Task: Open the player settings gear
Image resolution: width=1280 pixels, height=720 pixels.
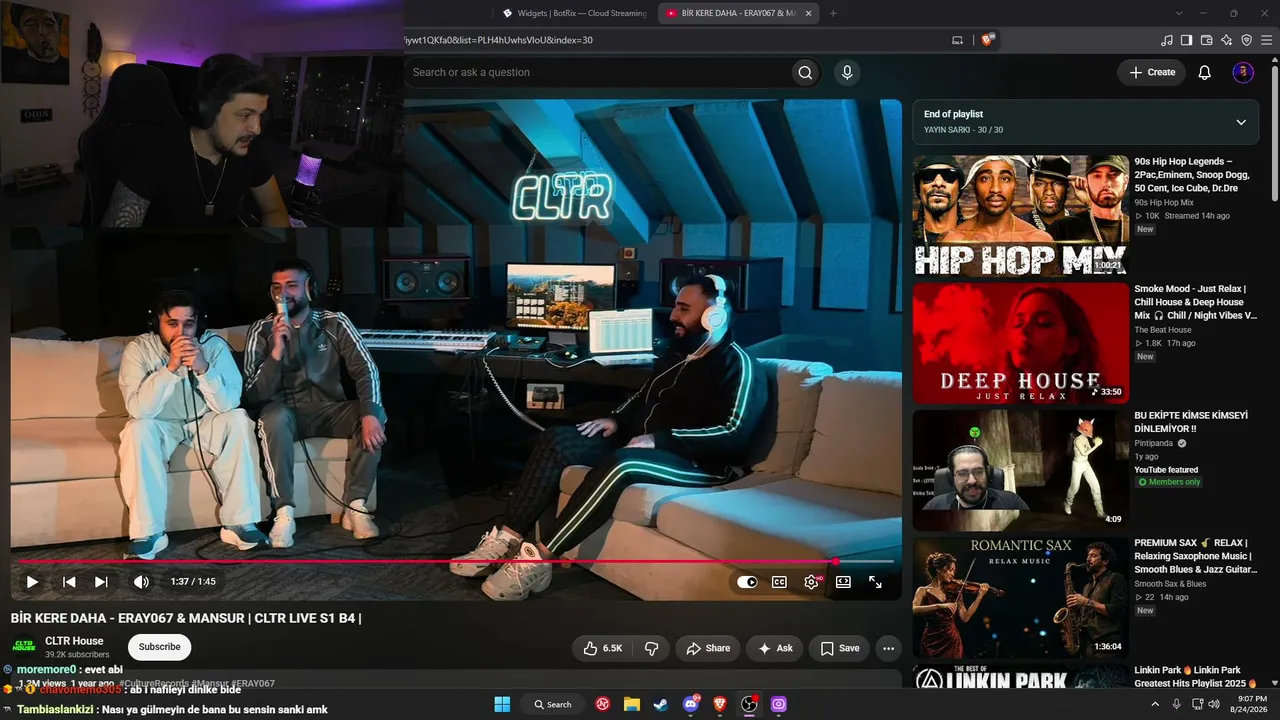Action: coord(812,582)
